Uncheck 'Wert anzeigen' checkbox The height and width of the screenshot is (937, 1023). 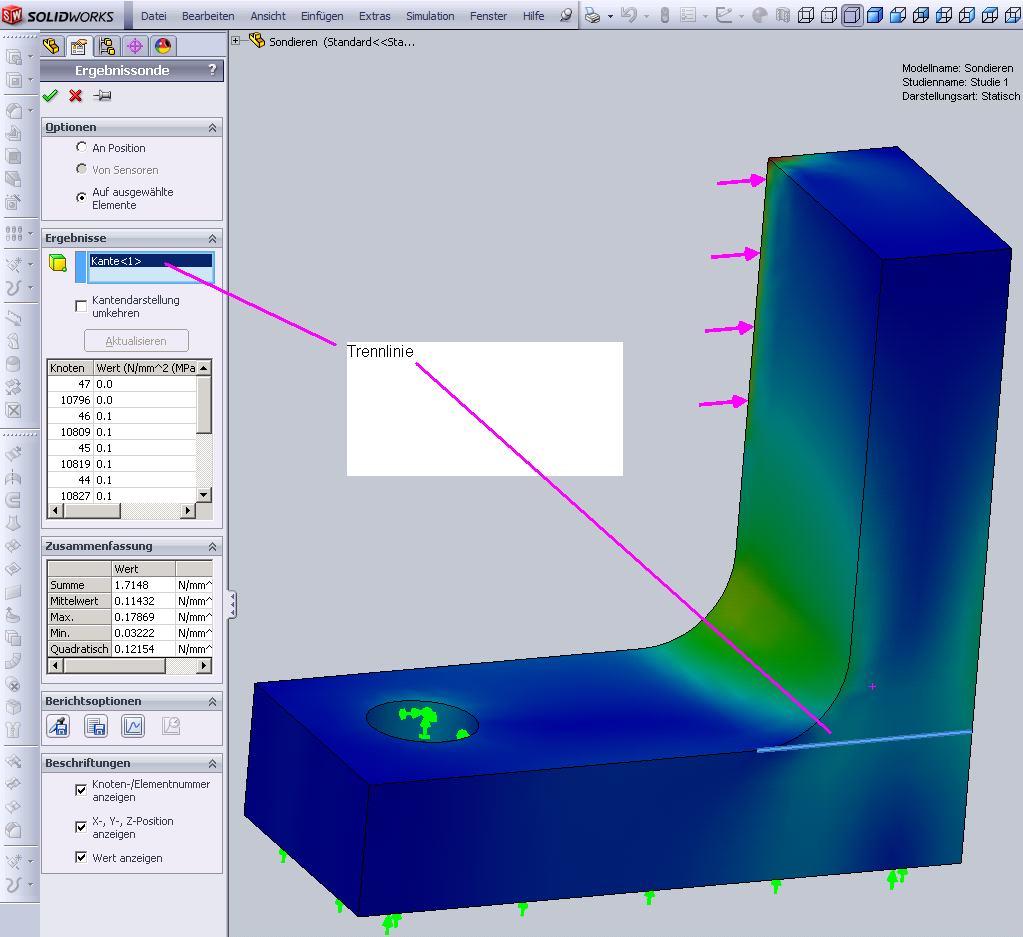(82, 858)
